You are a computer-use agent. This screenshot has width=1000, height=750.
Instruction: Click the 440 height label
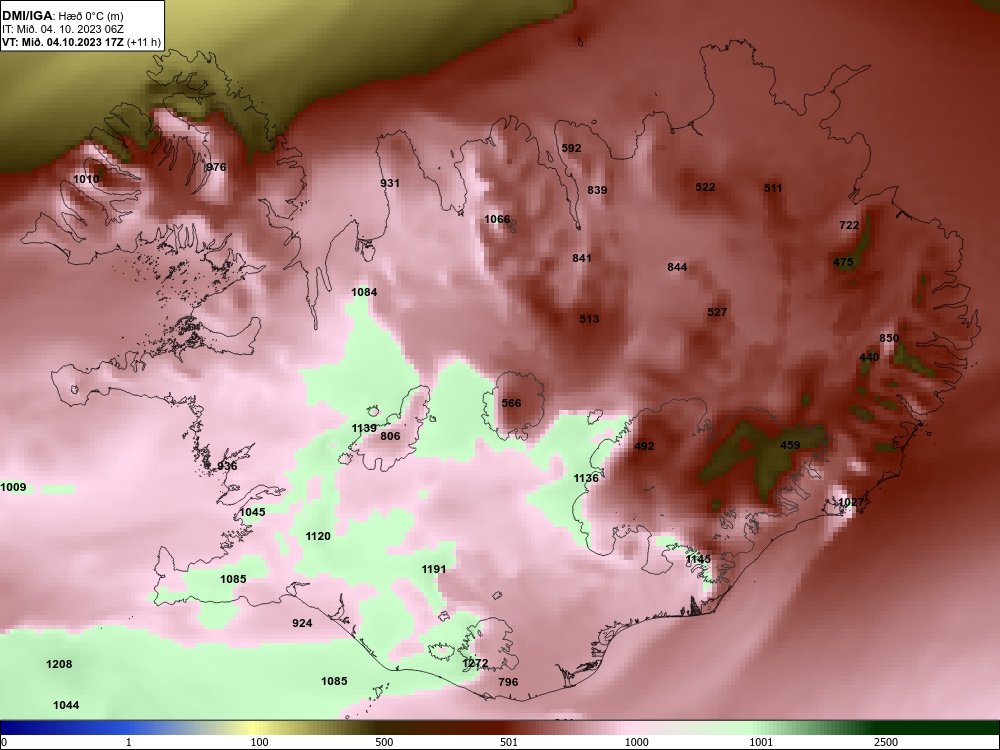[869, 358]
